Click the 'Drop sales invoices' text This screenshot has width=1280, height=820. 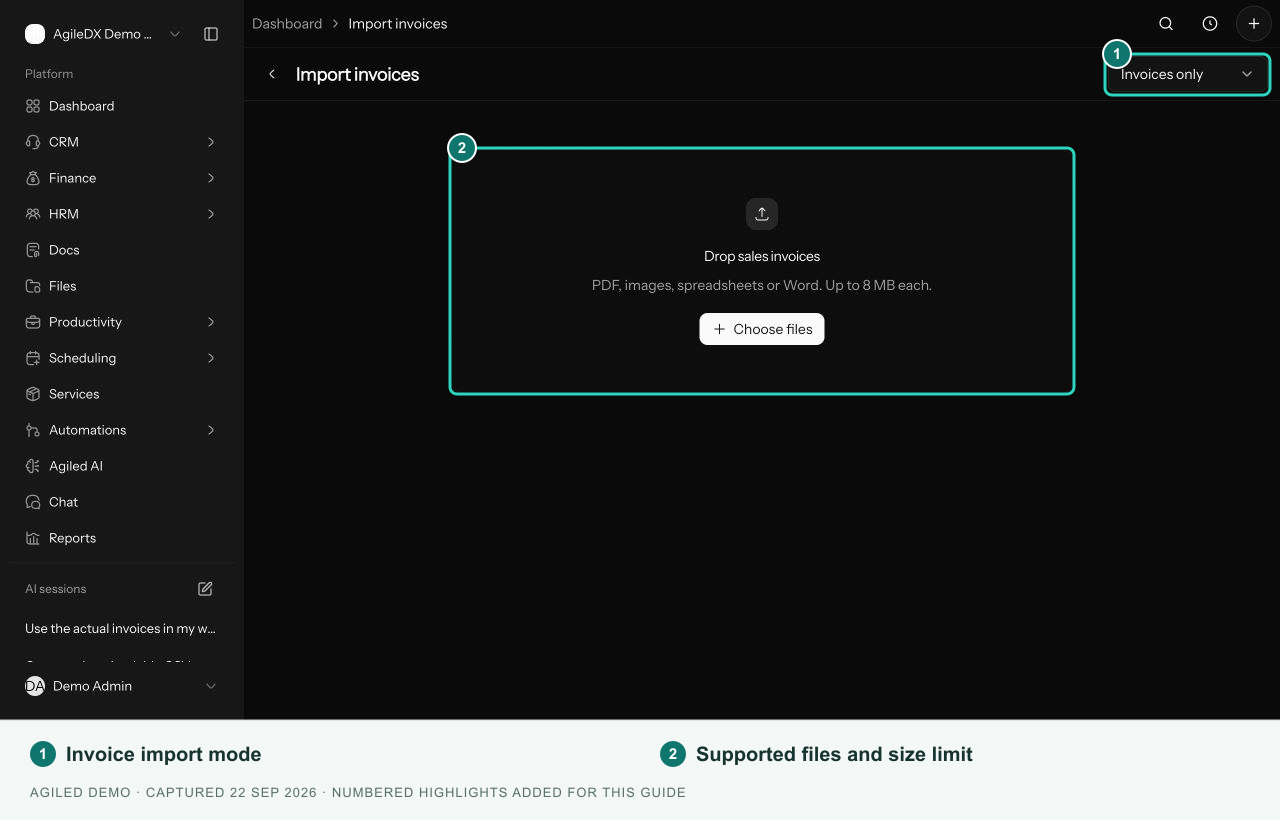tap(762, 256)
